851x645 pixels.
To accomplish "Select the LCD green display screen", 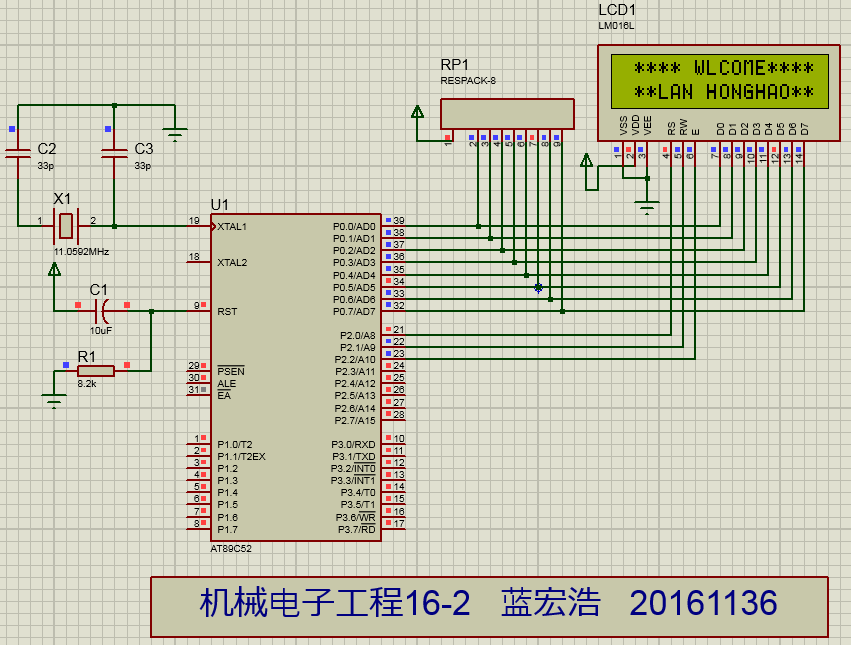I will pos(720,81).
